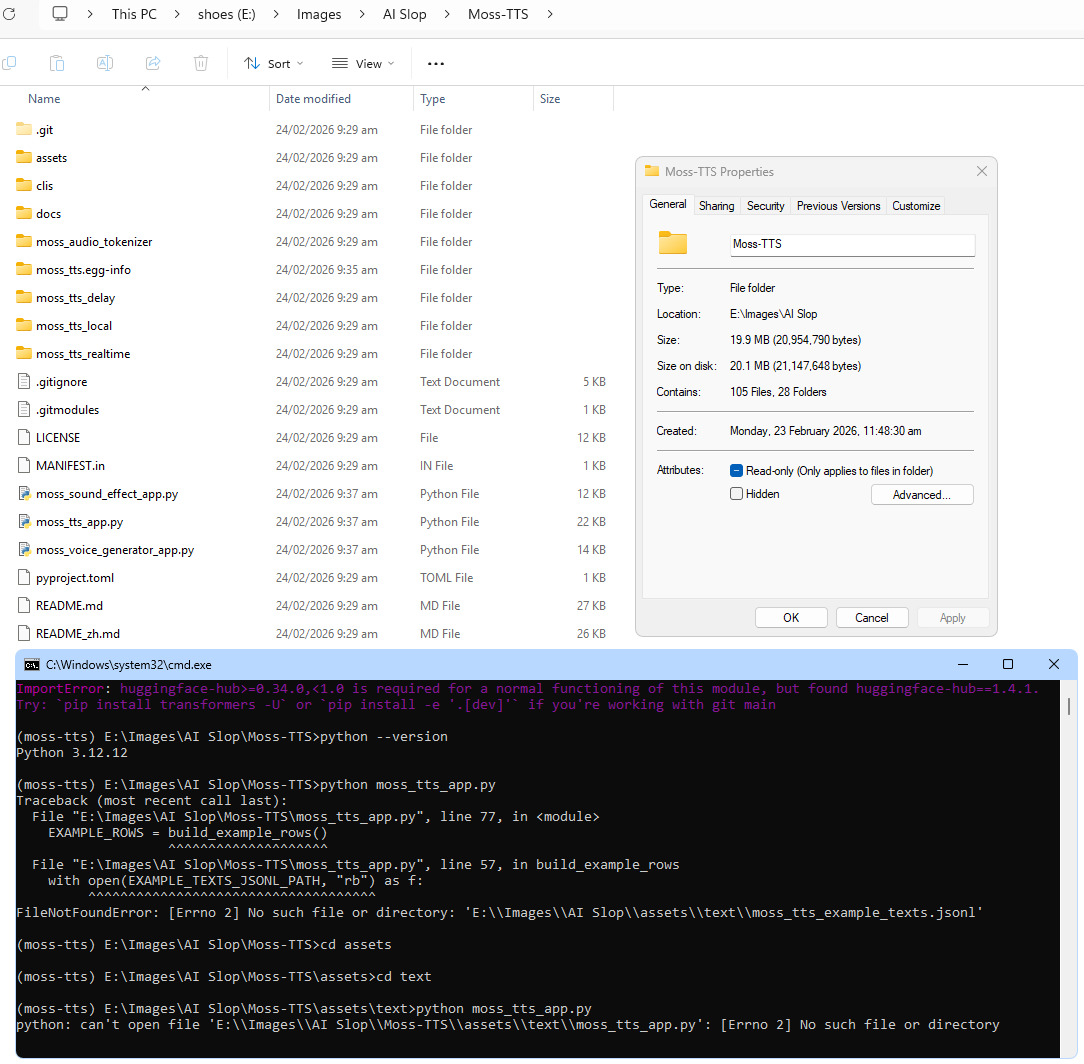
Task: Click the This PC monitor icon in breadcrumb
Action: tap(60, 14)
